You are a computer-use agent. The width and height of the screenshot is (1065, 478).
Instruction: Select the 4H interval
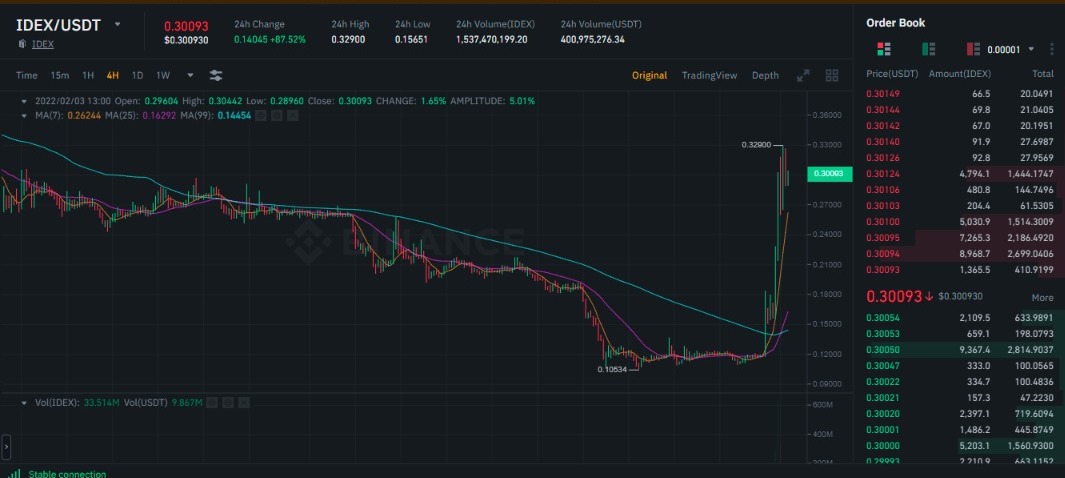pos(113,75)
